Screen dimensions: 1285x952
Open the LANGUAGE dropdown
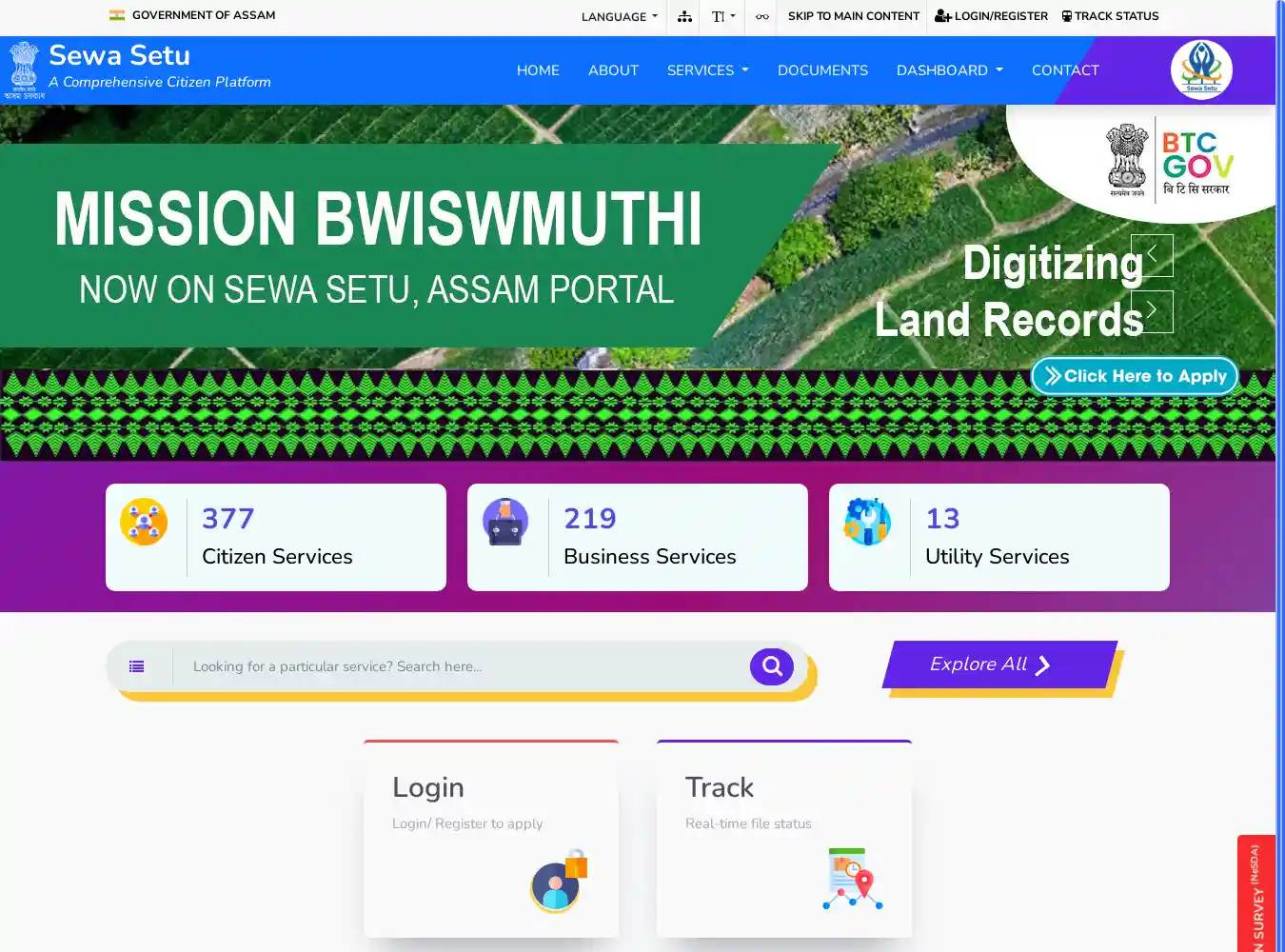[x=620, y=16]
